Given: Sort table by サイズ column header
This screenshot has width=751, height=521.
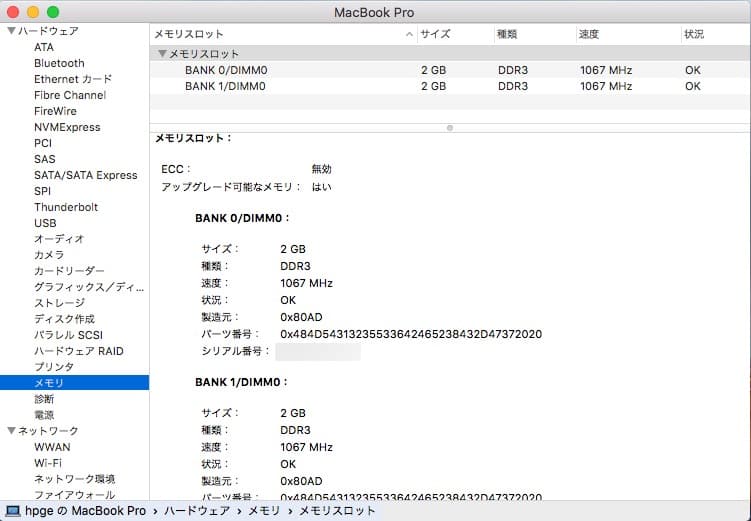Looking at the screenshot, I should (x=435, y=34).
